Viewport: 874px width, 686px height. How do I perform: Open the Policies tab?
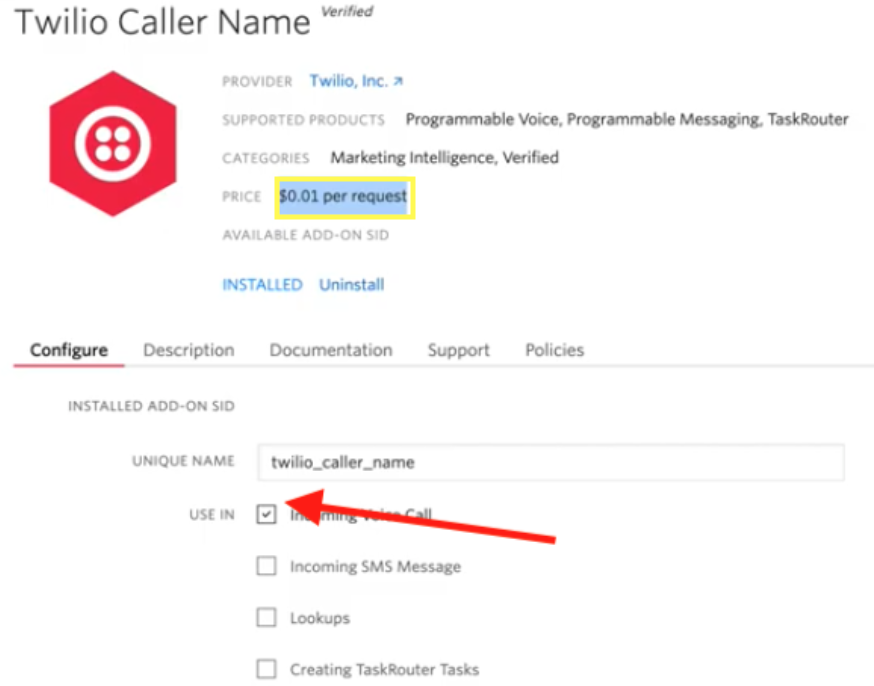555,350
